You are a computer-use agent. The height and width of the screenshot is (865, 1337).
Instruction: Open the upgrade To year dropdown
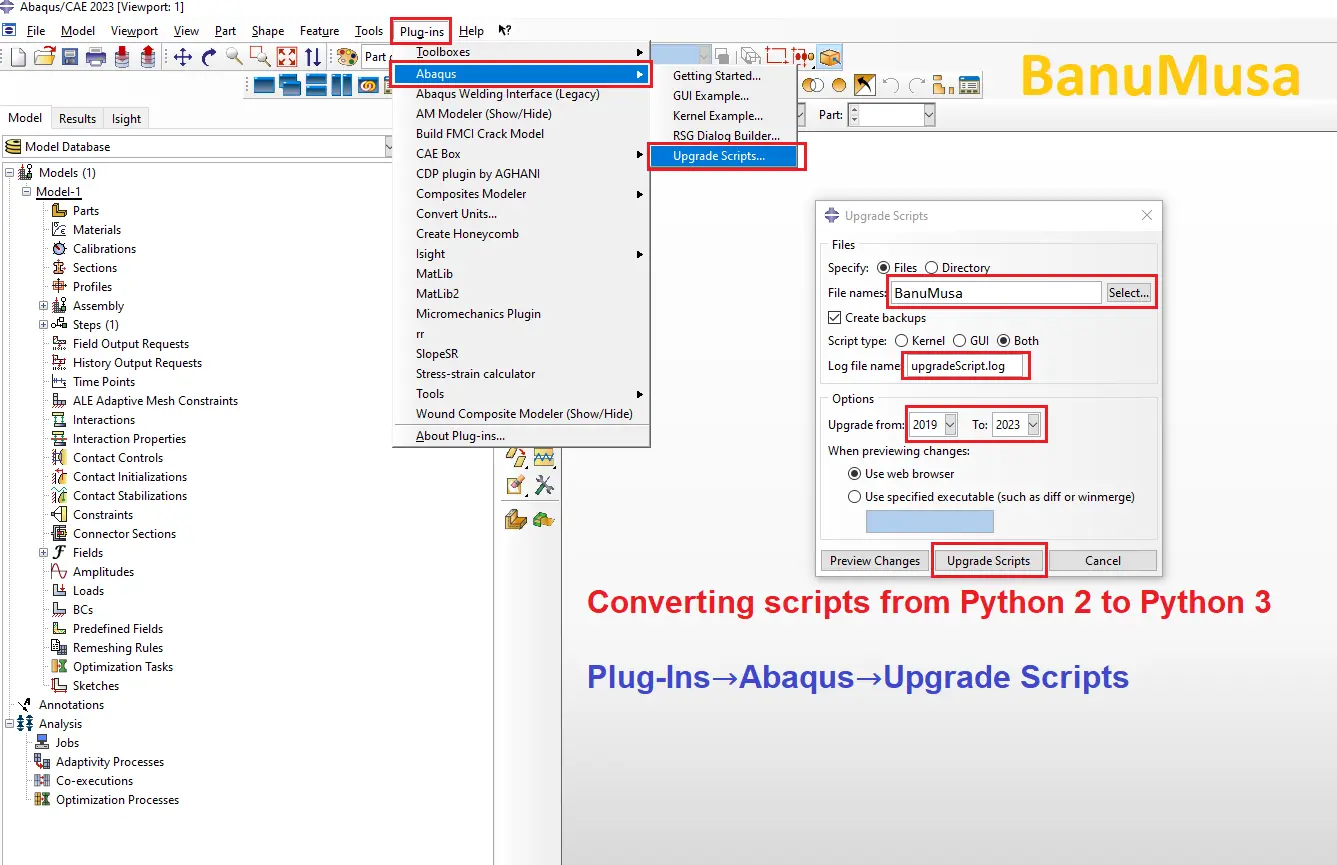point(1033,425)
